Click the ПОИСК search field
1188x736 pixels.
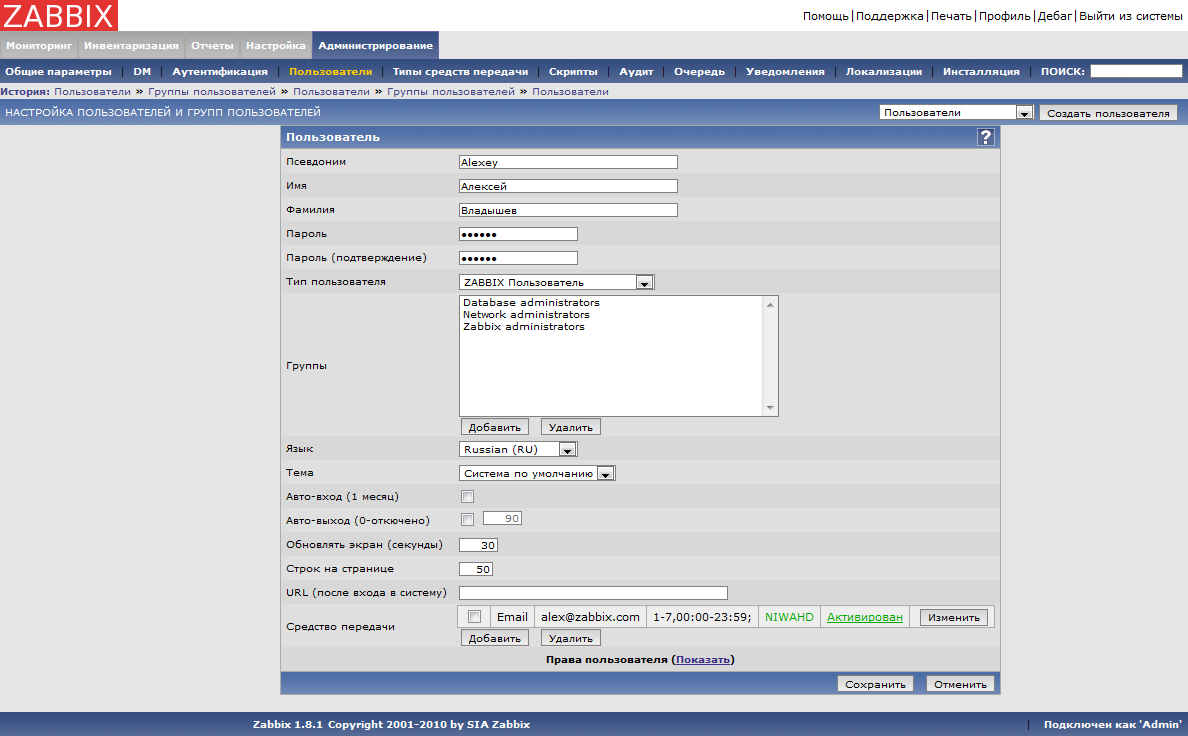point(1136,71)
